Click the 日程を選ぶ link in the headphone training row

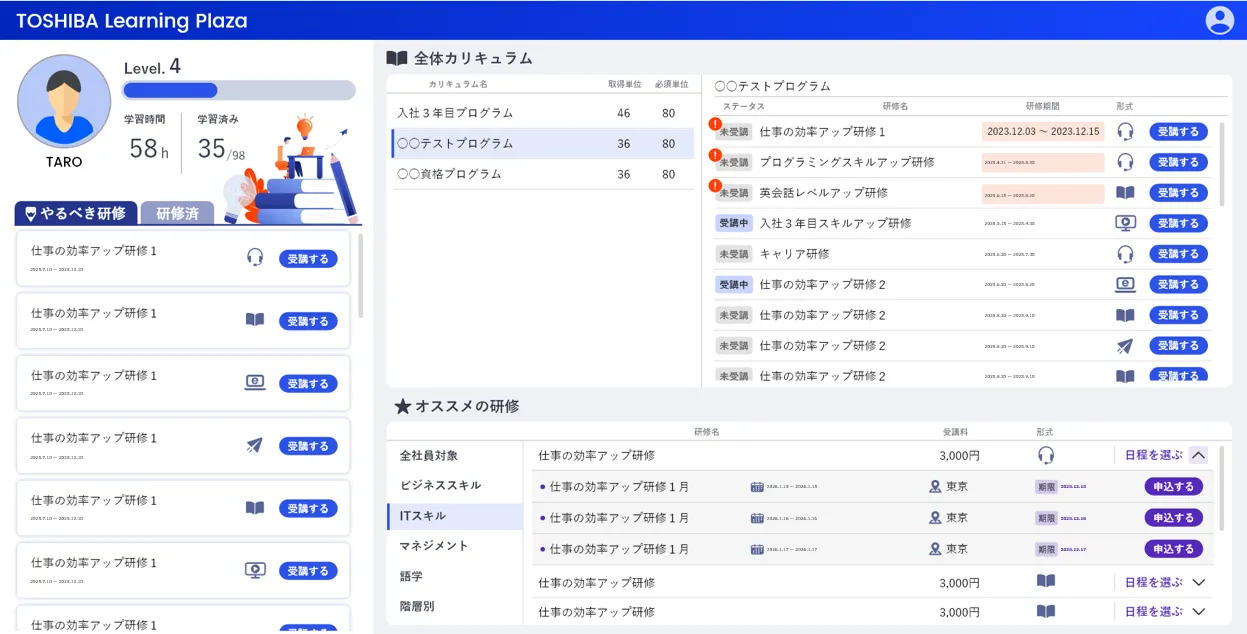pyautogui.click(x=1153, y=455)
